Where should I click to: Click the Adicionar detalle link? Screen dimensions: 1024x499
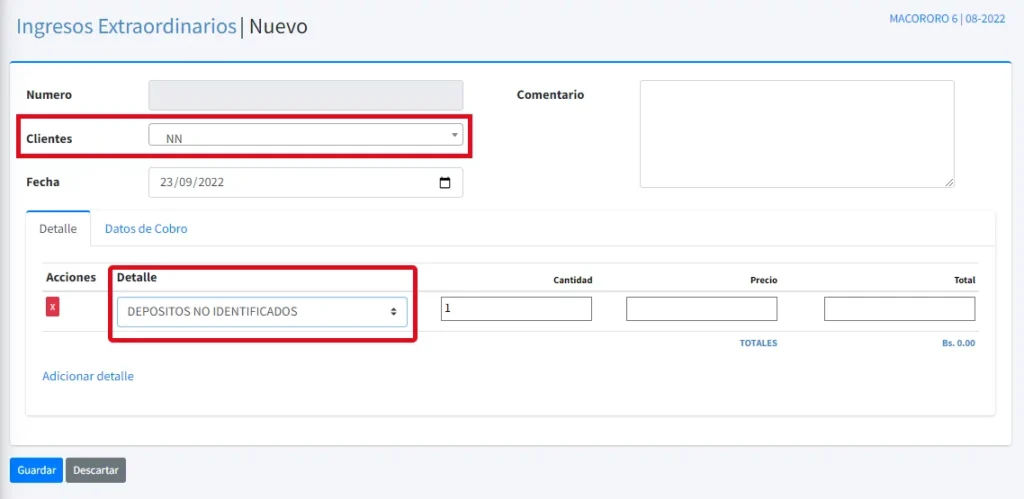(x=88, y=376)
